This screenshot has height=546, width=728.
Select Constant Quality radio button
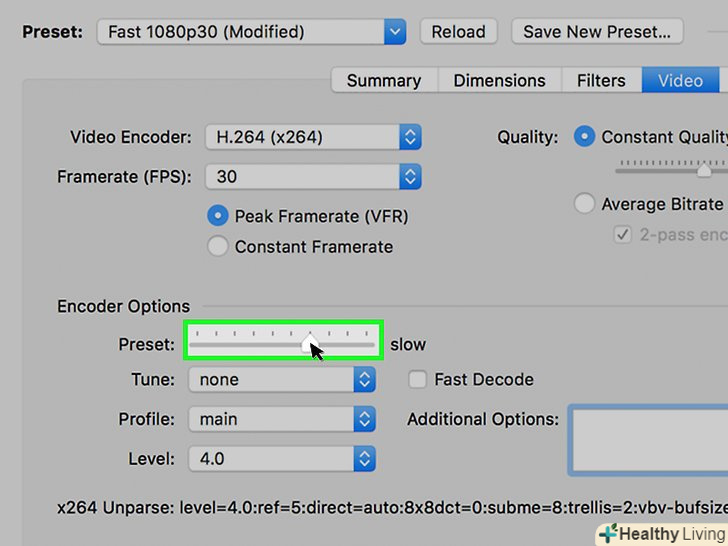585,137
